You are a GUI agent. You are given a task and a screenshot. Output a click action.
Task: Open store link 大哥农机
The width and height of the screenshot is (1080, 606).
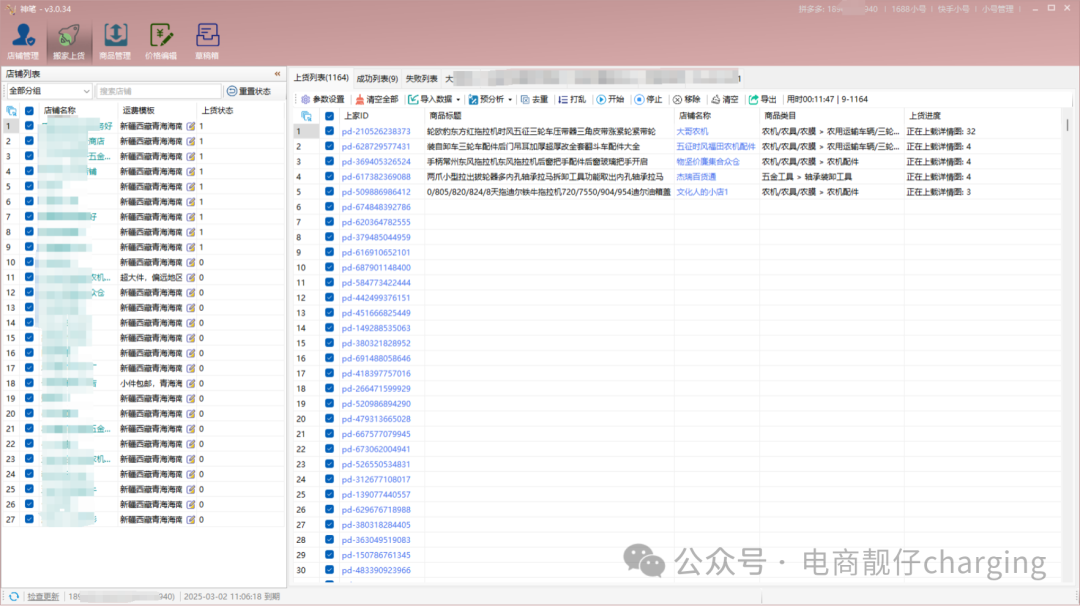pyautogui.click(x=692, y=131)
